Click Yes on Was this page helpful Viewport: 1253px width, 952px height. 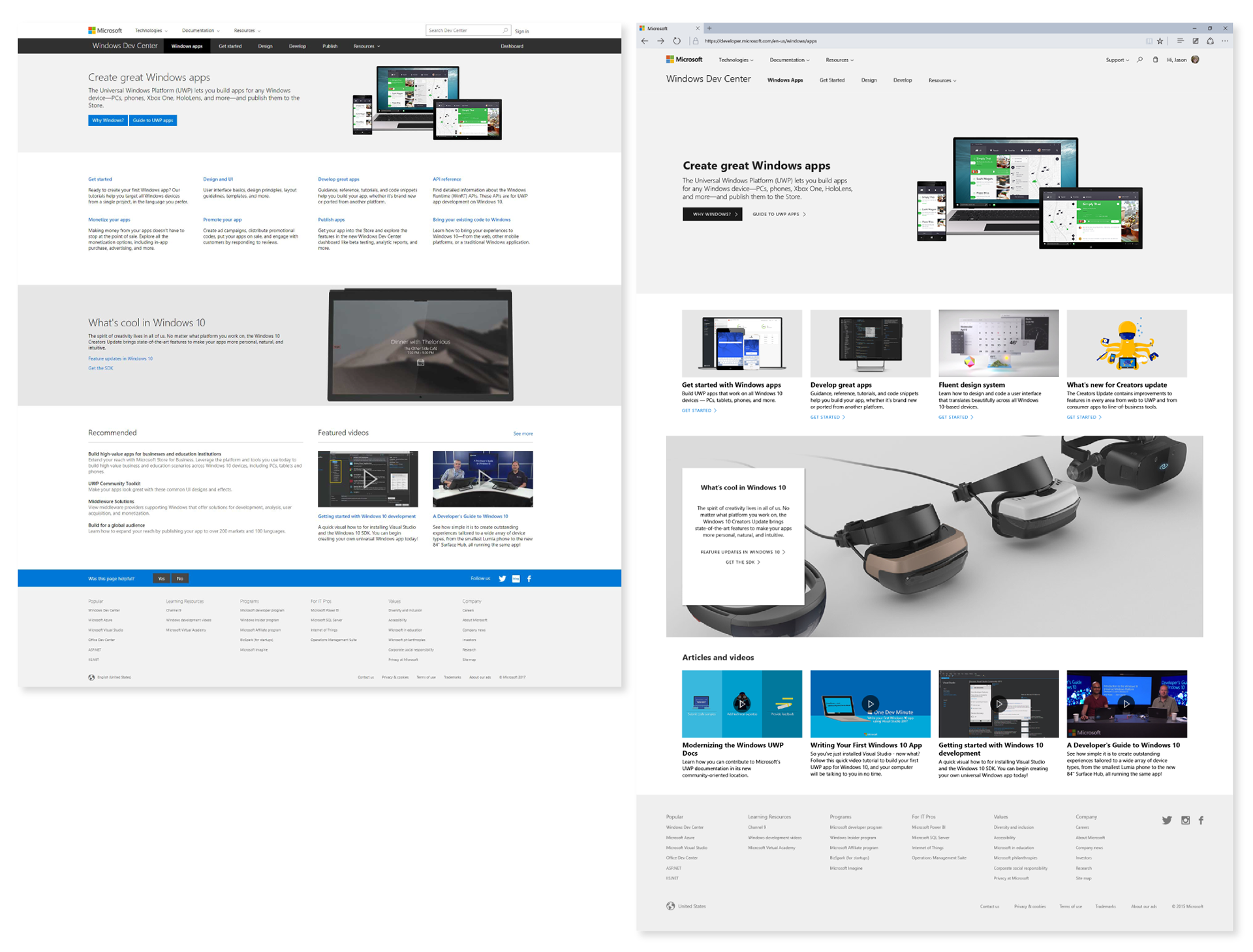[x=161, y=579]
